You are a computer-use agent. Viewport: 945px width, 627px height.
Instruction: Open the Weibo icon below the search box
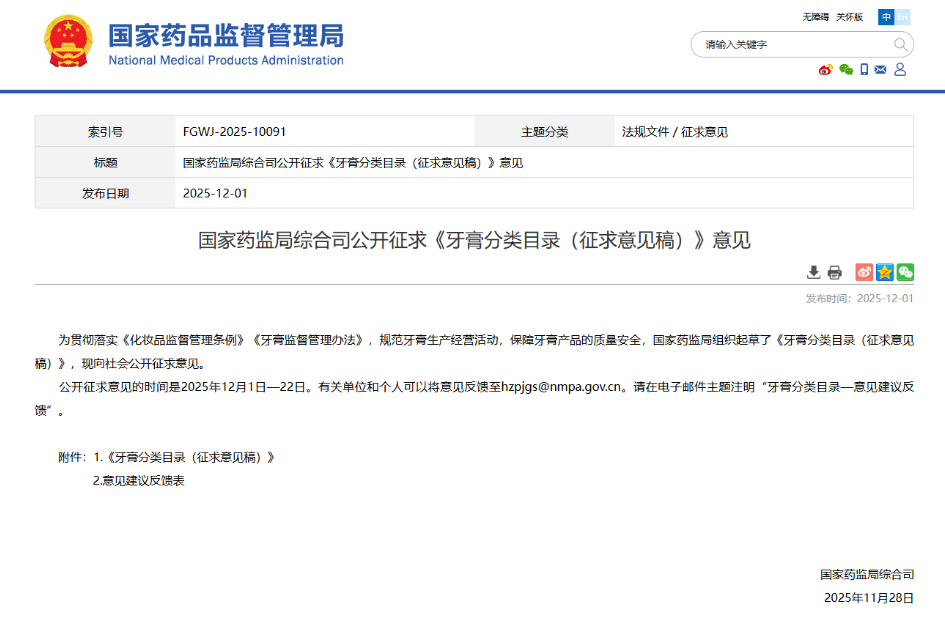coord(825,70)
